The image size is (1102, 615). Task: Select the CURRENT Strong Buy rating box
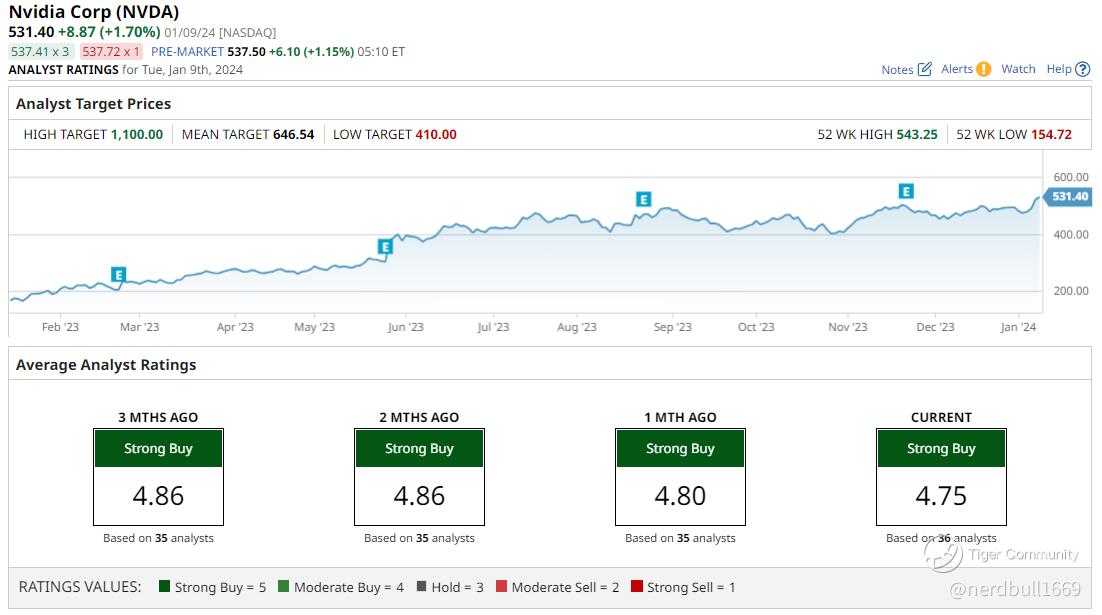[941, 477]
